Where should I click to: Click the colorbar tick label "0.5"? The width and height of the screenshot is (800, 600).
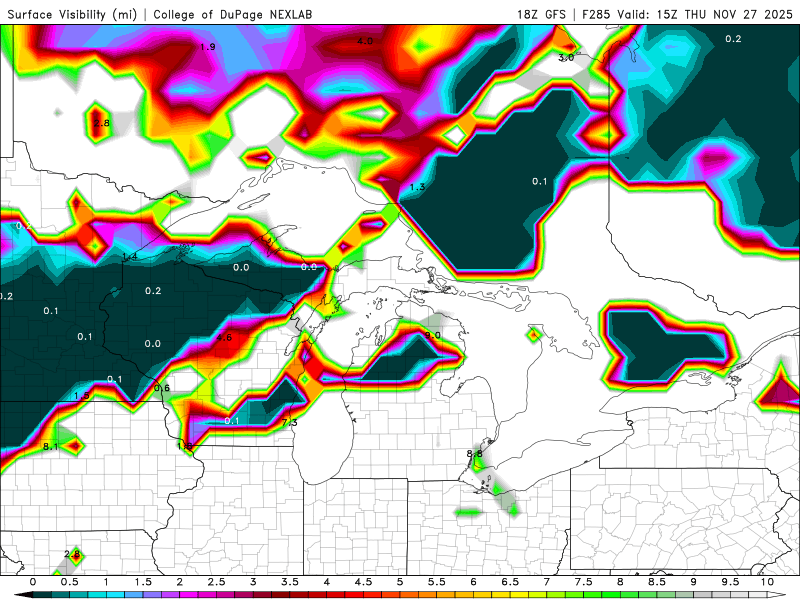69,582
